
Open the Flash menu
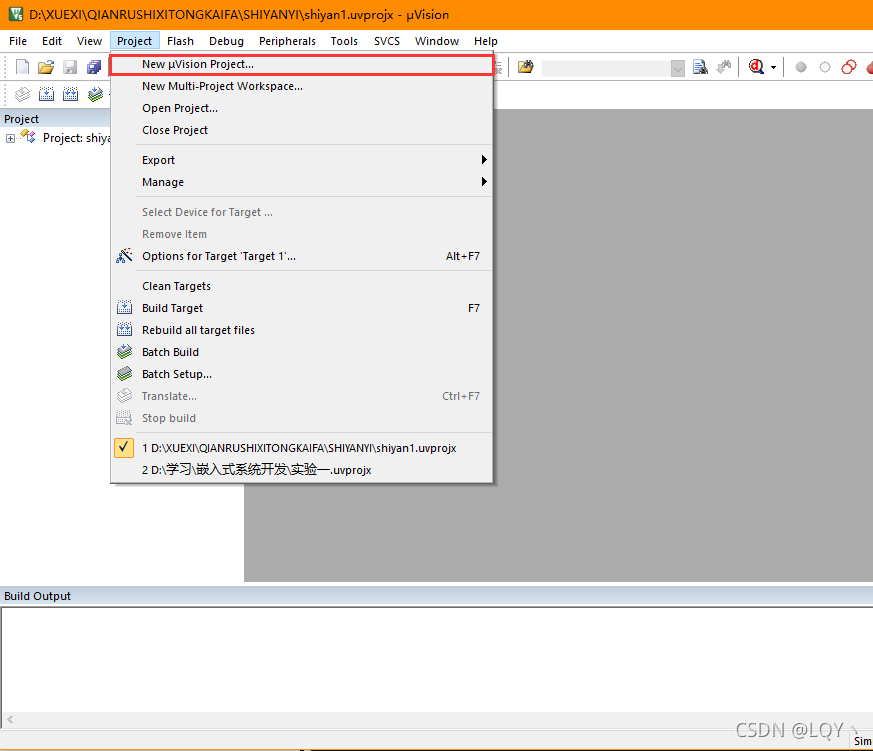click(180, 41)
